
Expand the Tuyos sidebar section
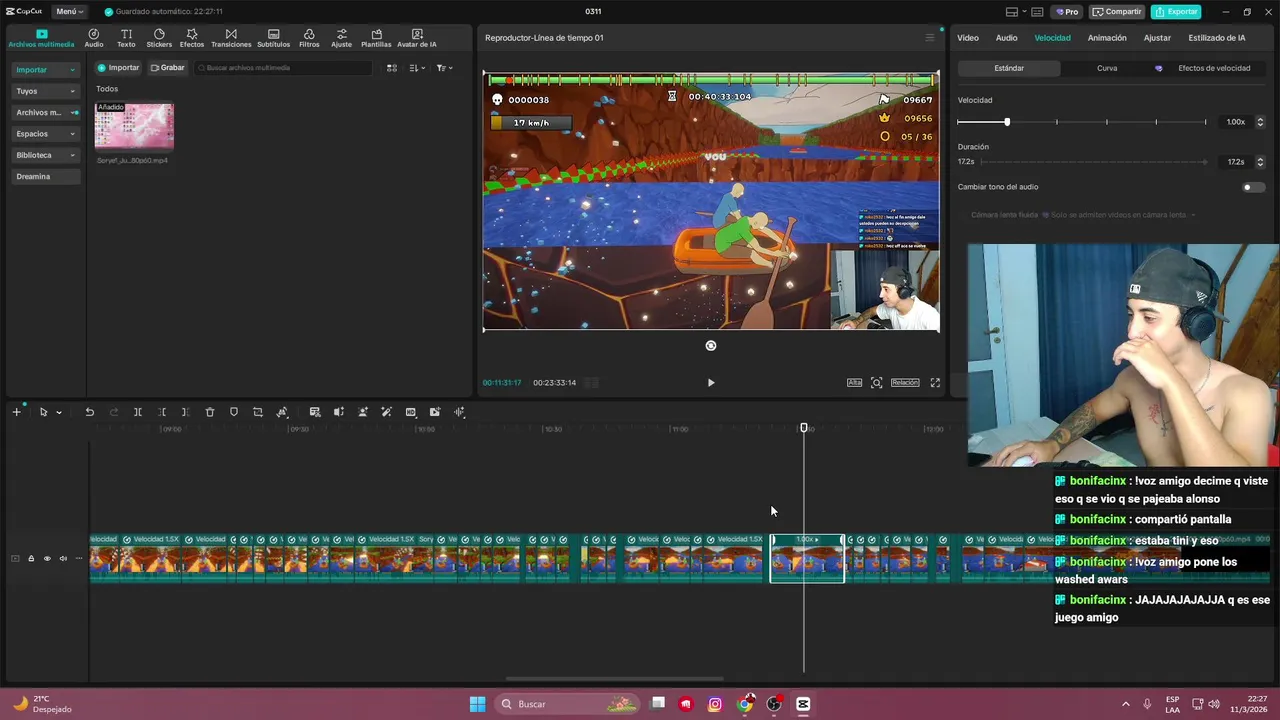point(46,91)
